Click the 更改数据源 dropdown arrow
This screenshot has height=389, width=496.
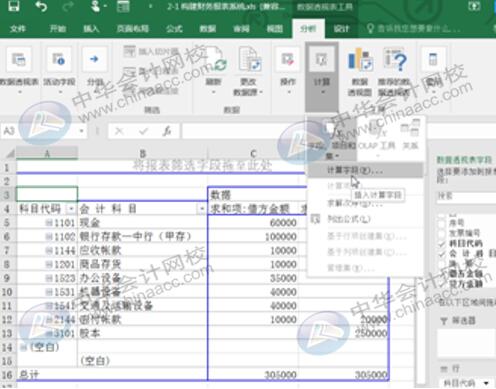coord(261,92)
